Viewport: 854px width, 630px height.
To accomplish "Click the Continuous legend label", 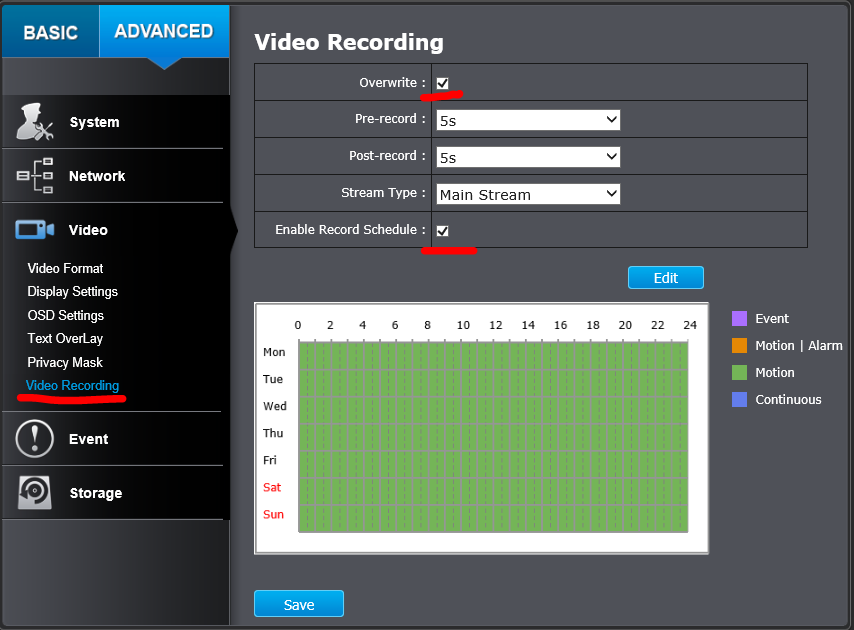I will tap(788, 400).
